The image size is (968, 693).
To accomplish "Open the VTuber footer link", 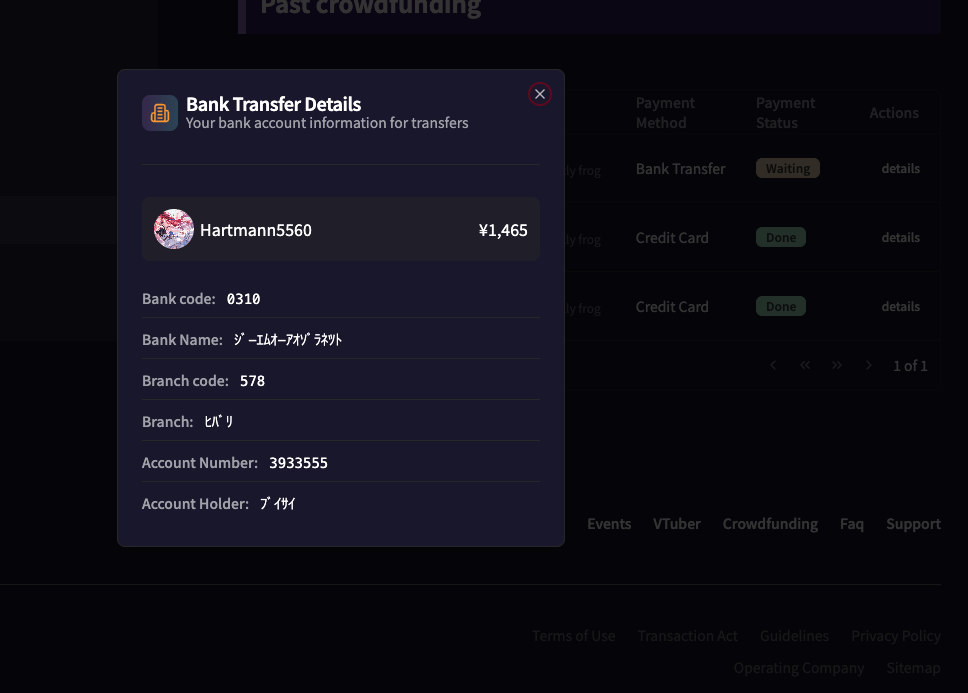I will tap(676, 524).
